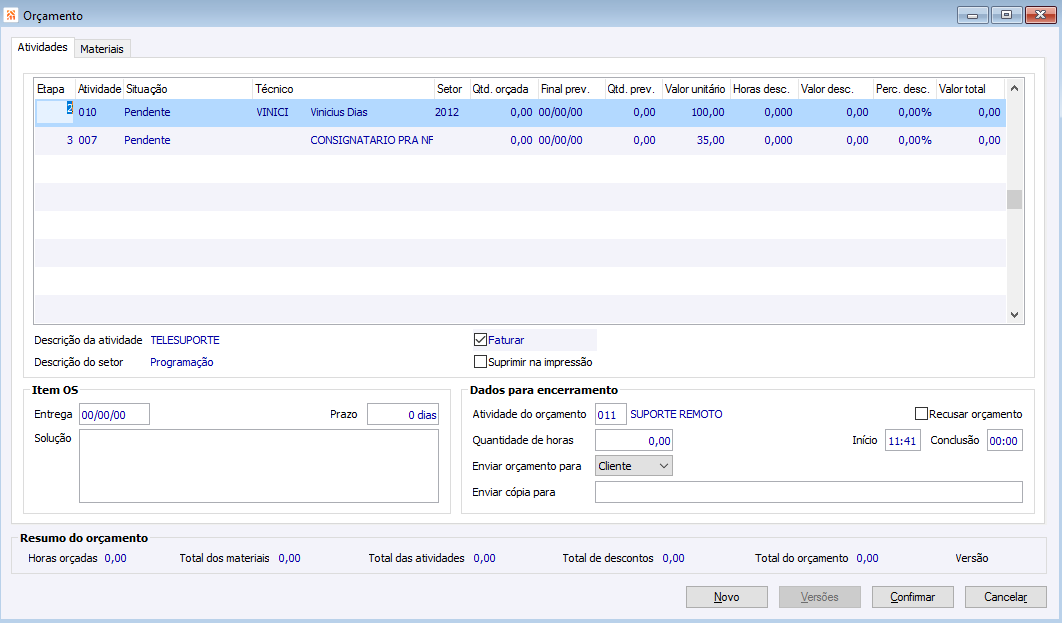The height and width of the screenshot is (623, 1062).
Task: Open the Enviar orçamento para dropdown
Action: pyautogui.click(x=633, y=466)
